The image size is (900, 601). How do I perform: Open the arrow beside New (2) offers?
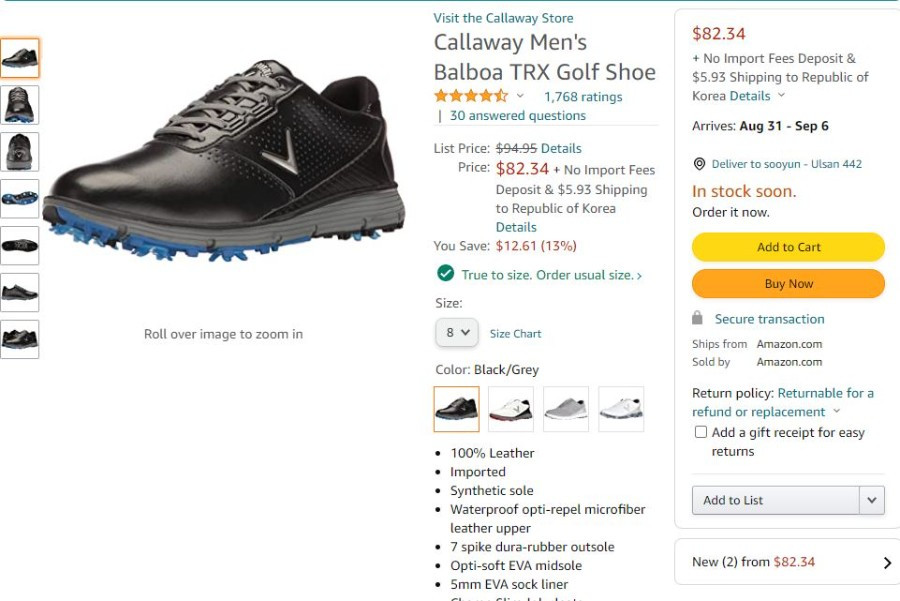pos(887,563)
